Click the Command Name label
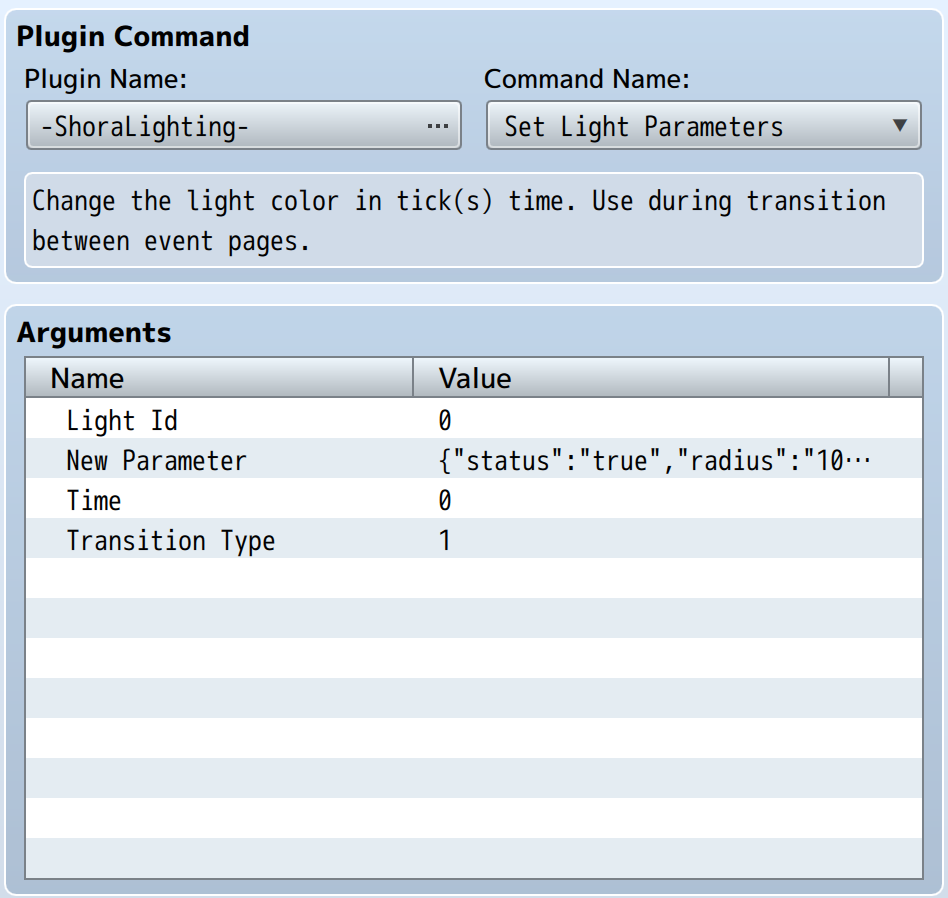The width and height of the screenshot is (948, 898). point(586,79)
